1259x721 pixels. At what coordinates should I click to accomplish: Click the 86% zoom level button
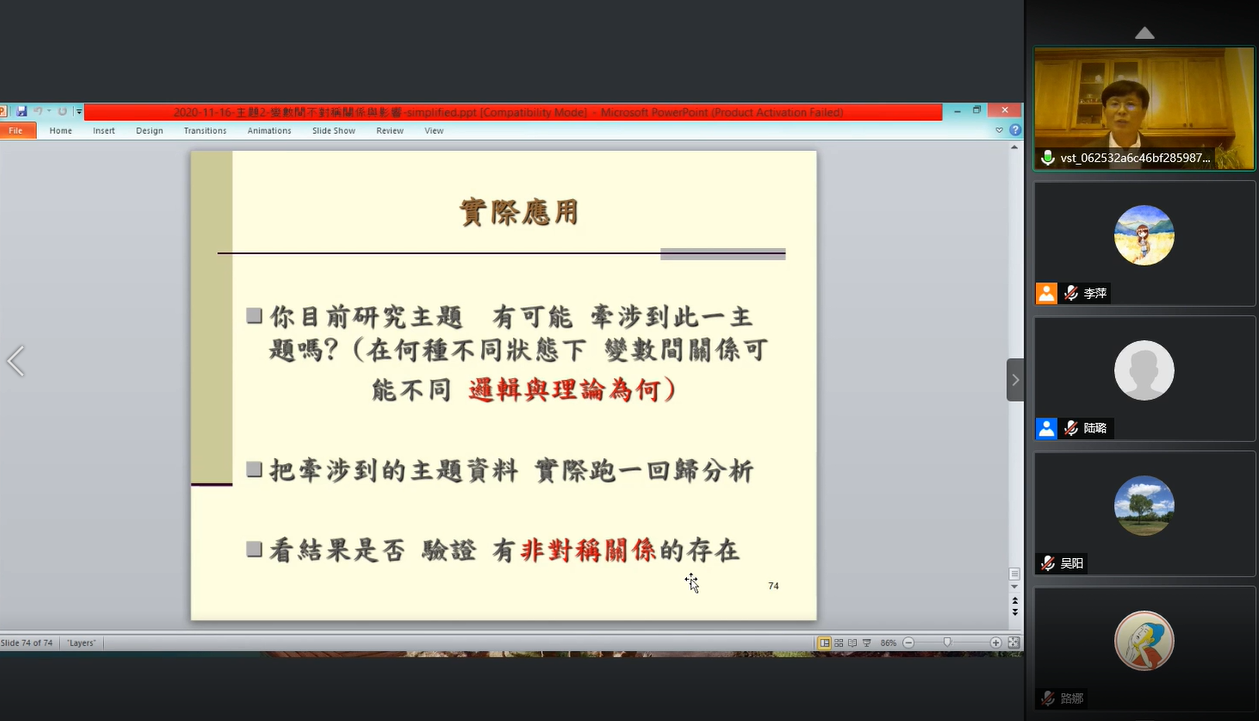[888, 643]
